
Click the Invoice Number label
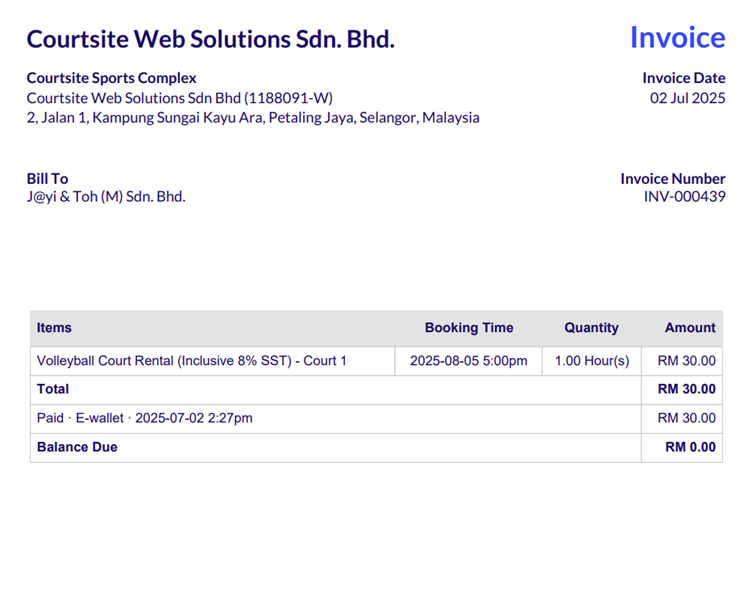pyautogui.click(x=672, y=178)
